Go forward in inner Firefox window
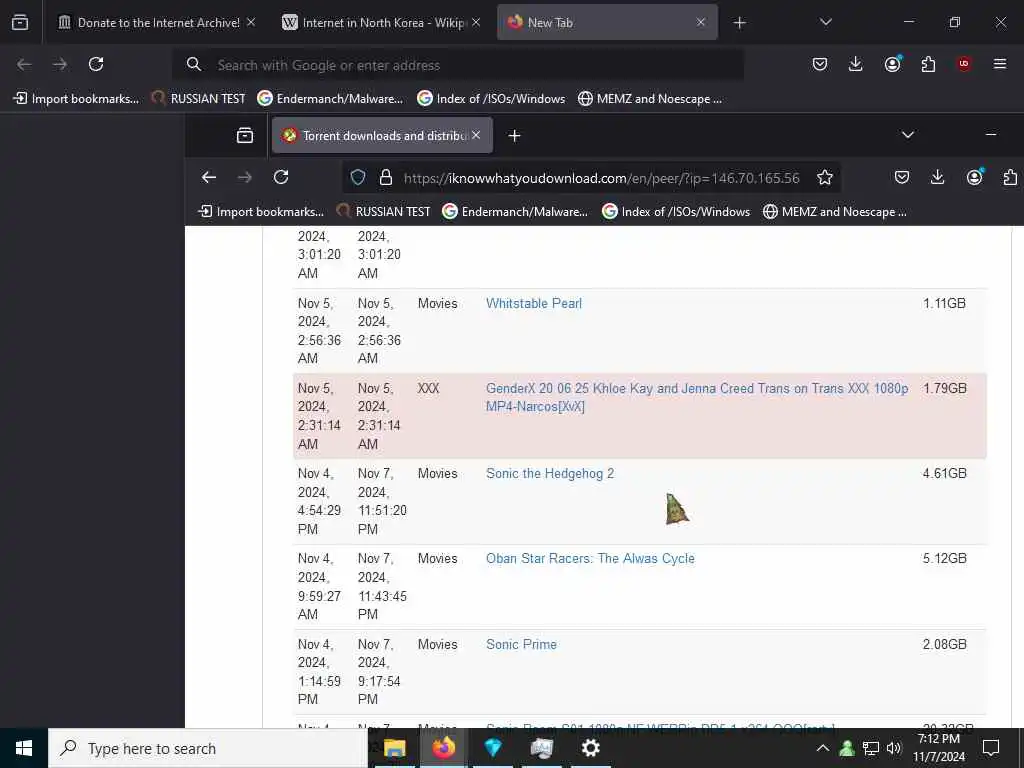Screen dimensions: 1024x768 click(x=245, y=177)
